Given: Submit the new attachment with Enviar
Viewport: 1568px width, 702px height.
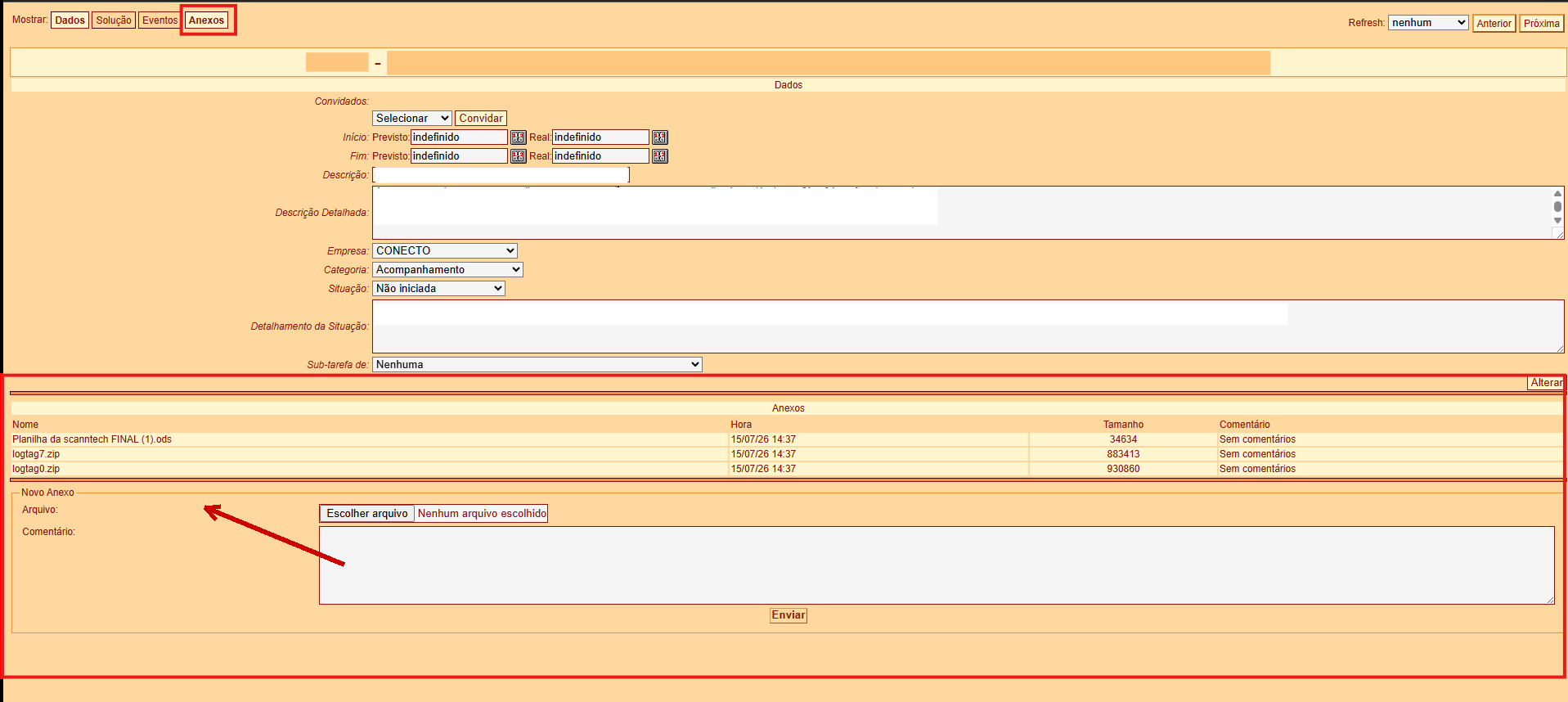Looking at the screenshot, I should pos(788,615).
